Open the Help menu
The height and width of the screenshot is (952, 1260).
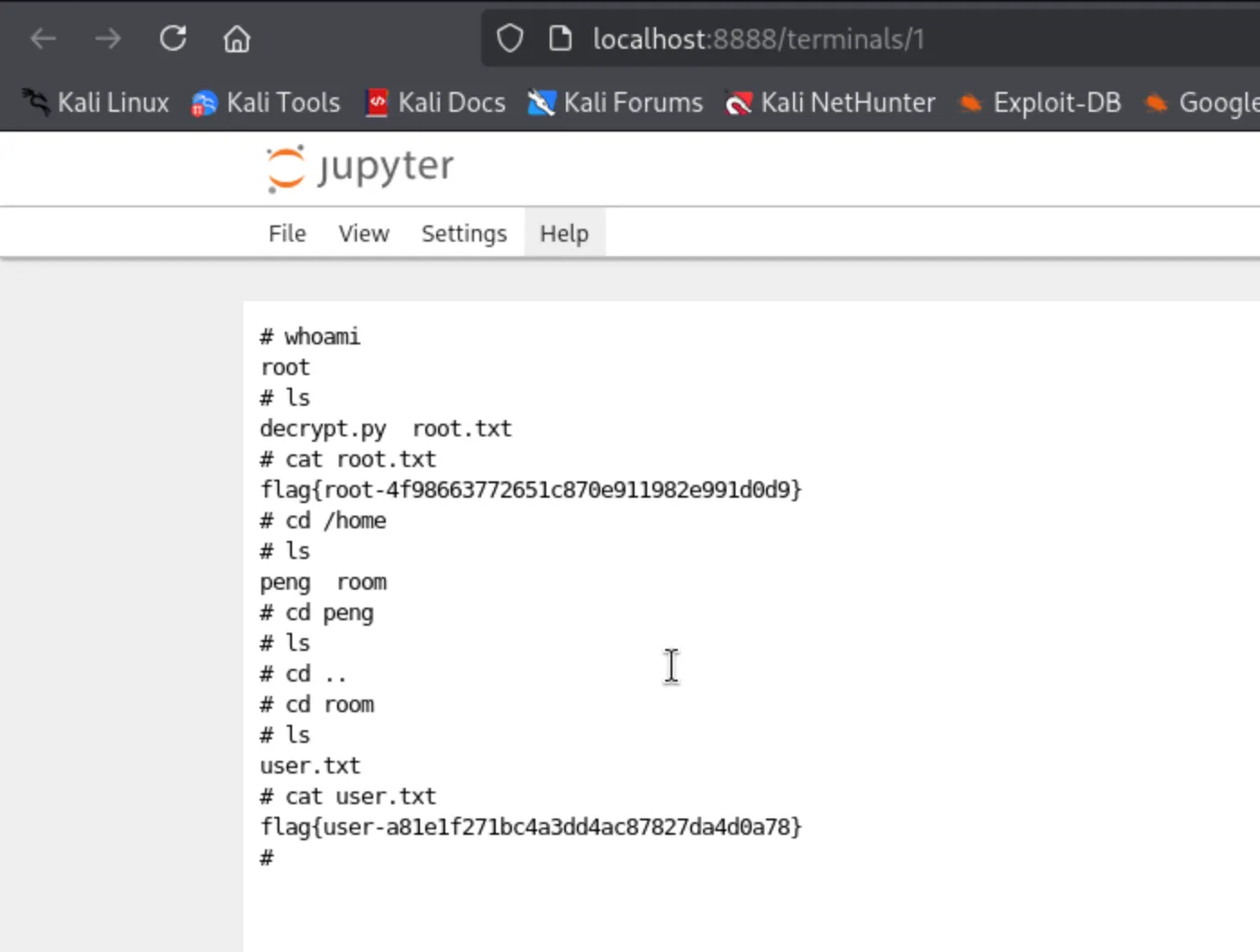click(x=564, y=233)
